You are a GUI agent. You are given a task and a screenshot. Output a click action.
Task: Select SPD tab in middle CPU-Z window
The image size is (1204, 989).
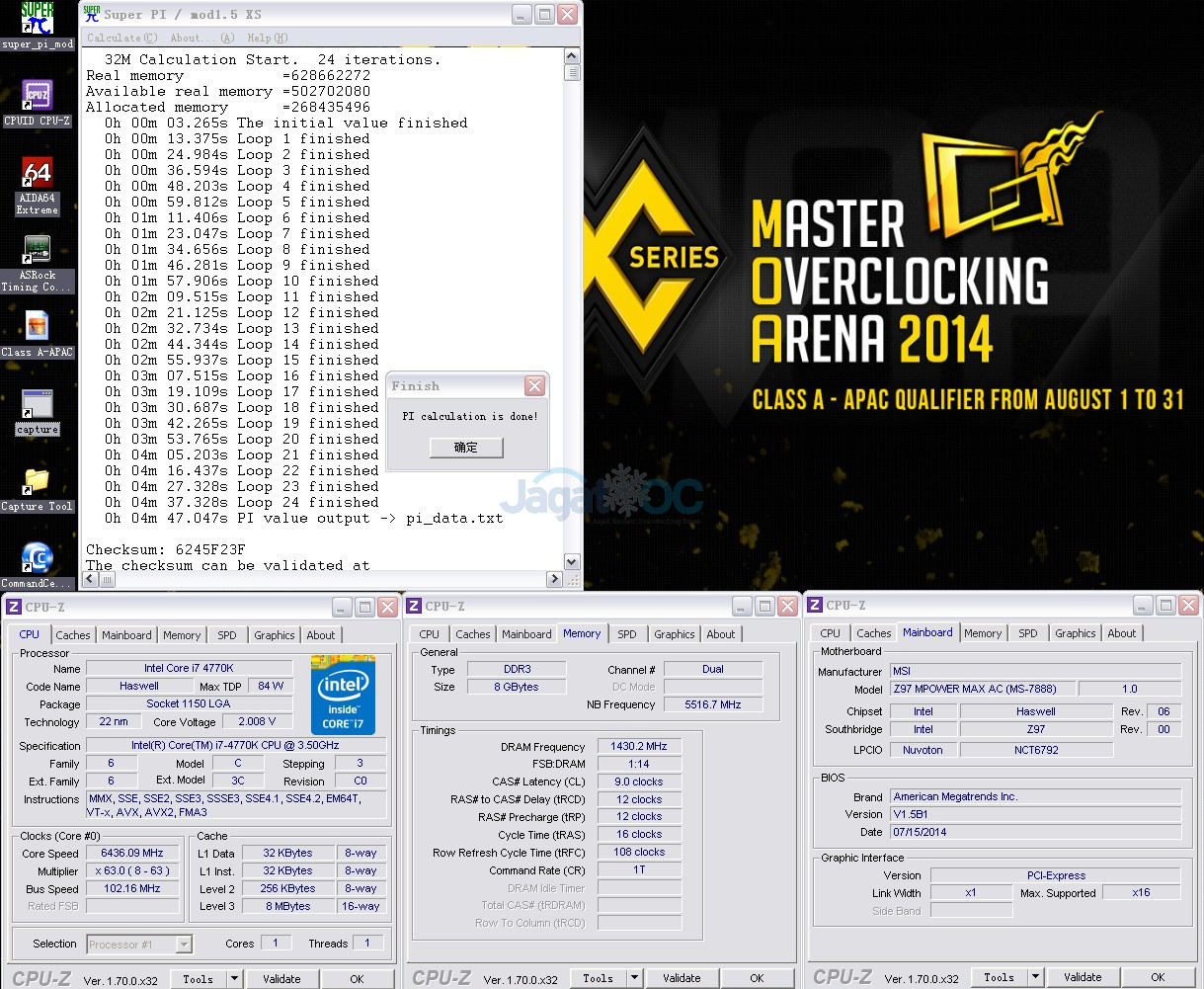pos(627,634)
